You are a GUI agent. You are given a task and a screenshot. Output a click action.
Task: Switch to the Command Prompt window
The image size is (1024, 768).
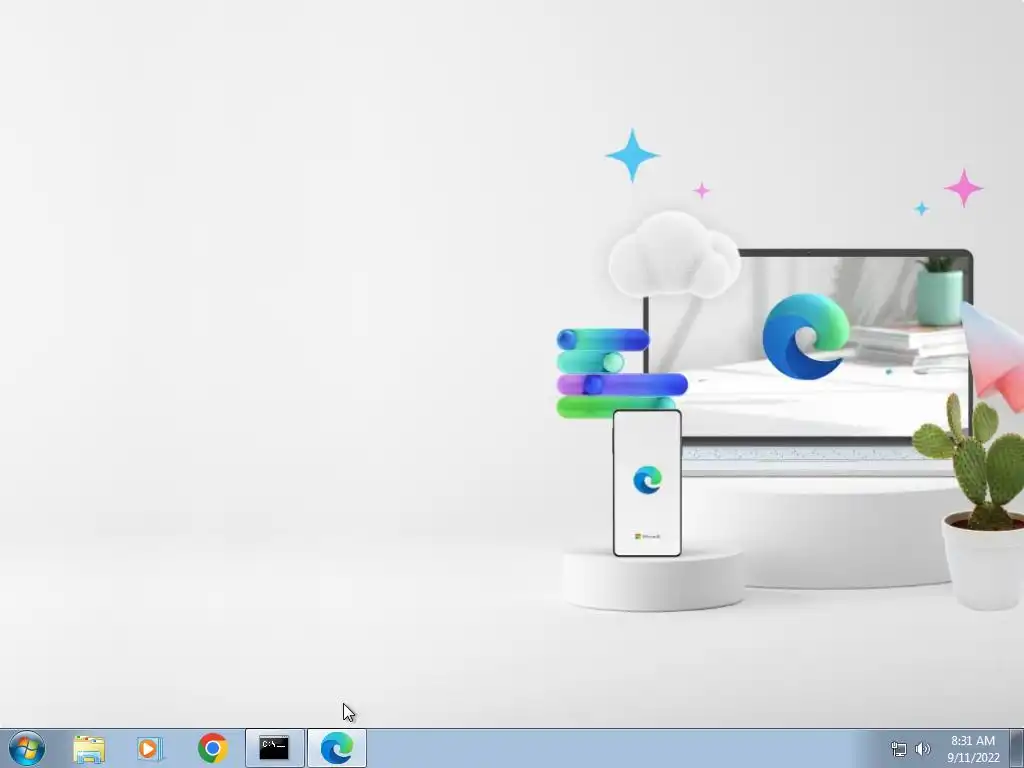[x=274, y=748]
